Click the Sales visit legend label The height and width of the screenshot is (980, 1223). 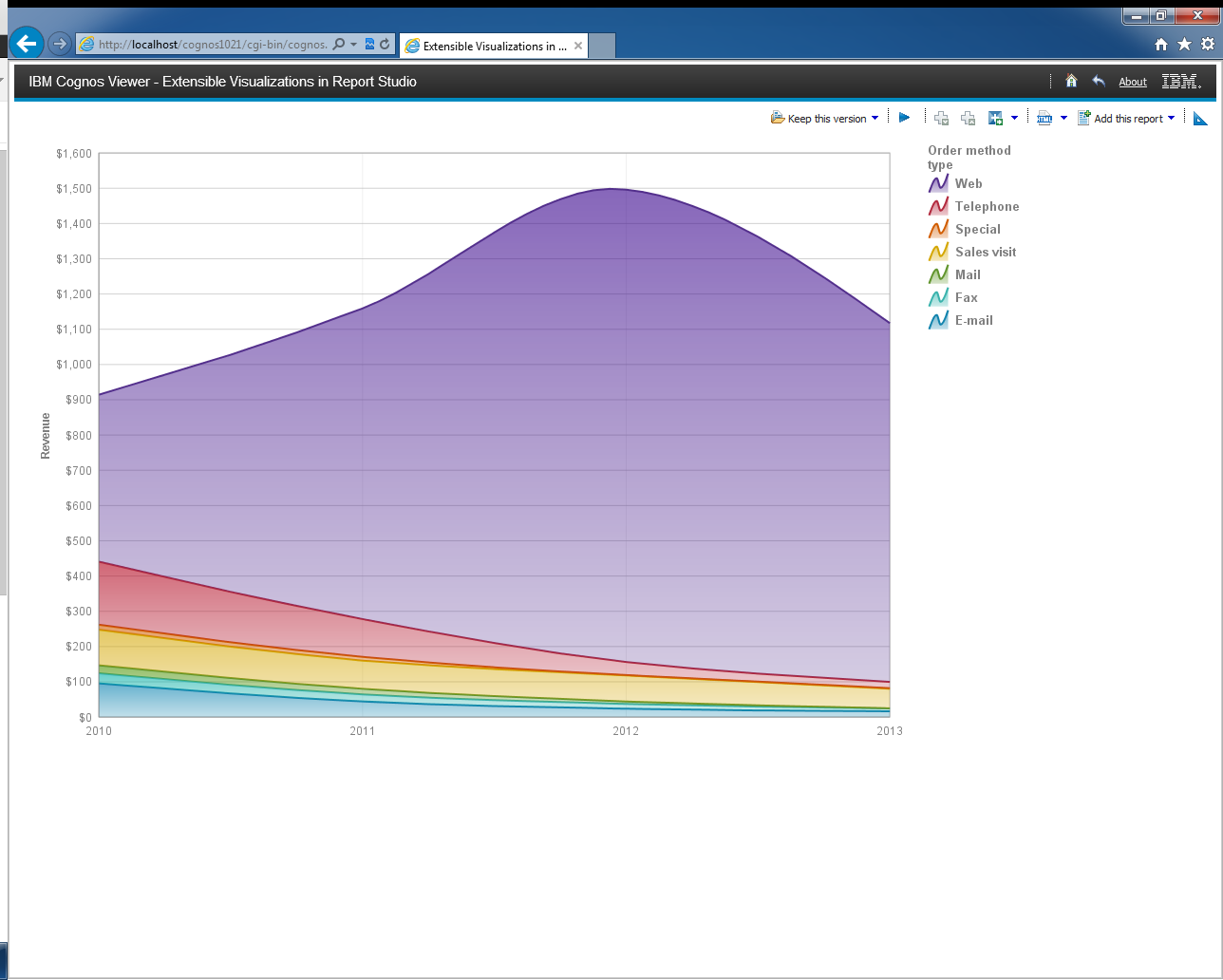click(x=986, y=252)
